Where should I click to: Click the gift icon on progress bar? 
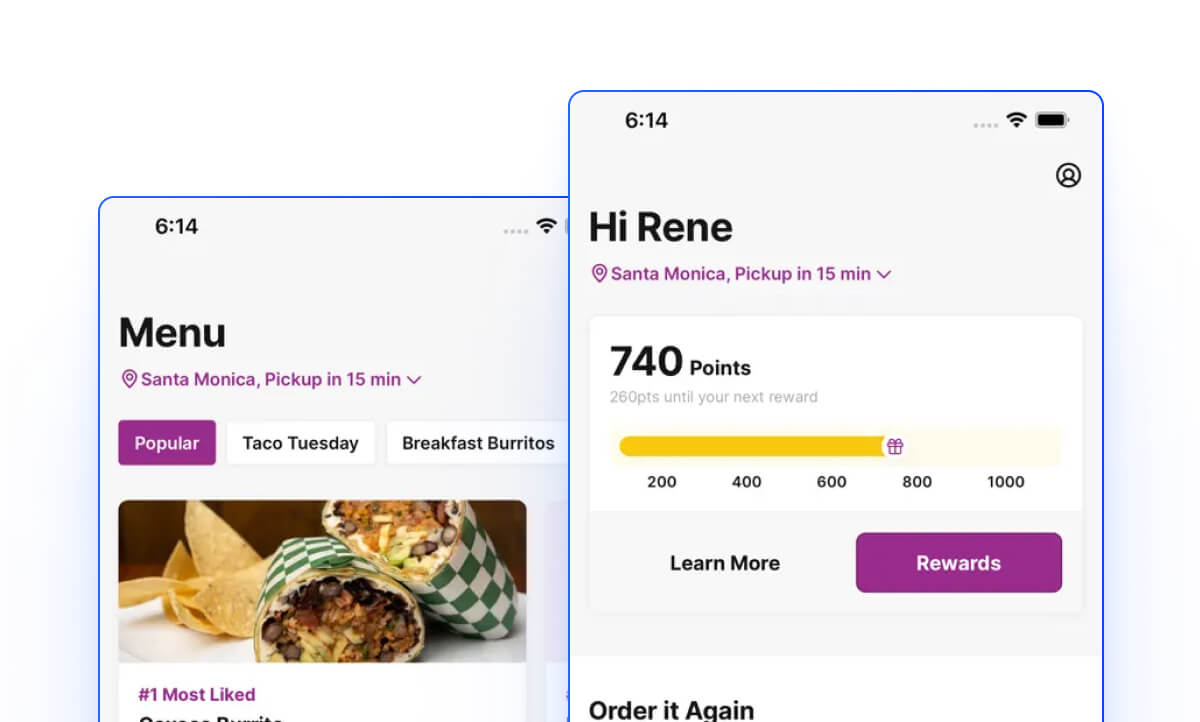tap(895, 446)
